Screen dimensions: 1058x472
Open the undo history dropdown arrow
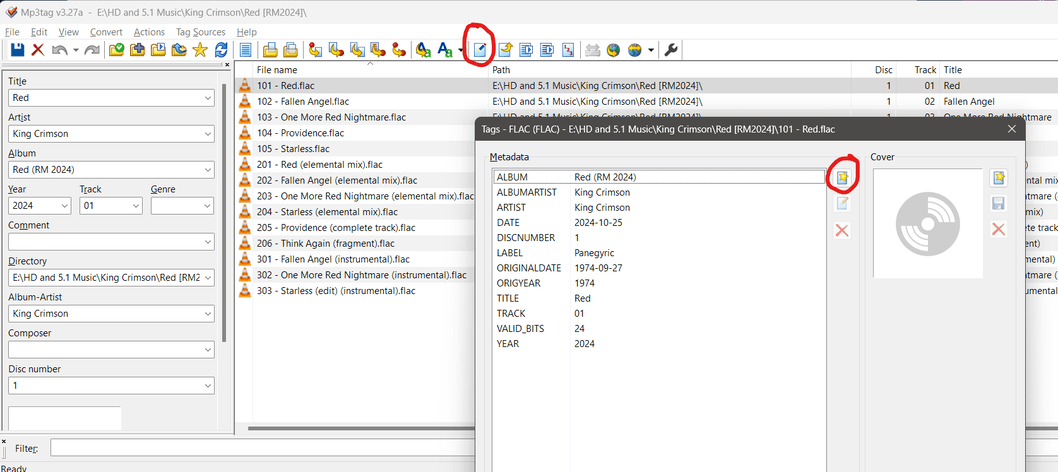click(x=76, y=50)
